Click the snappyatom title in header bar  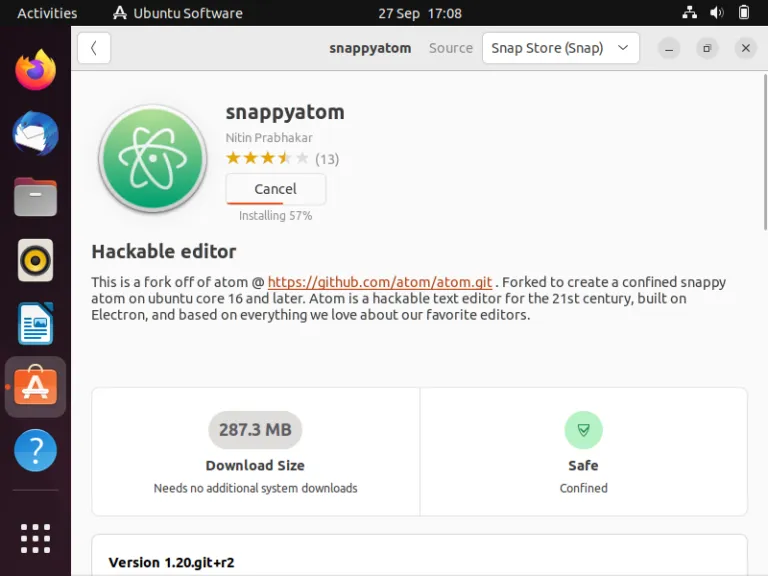tap(370, 48)
